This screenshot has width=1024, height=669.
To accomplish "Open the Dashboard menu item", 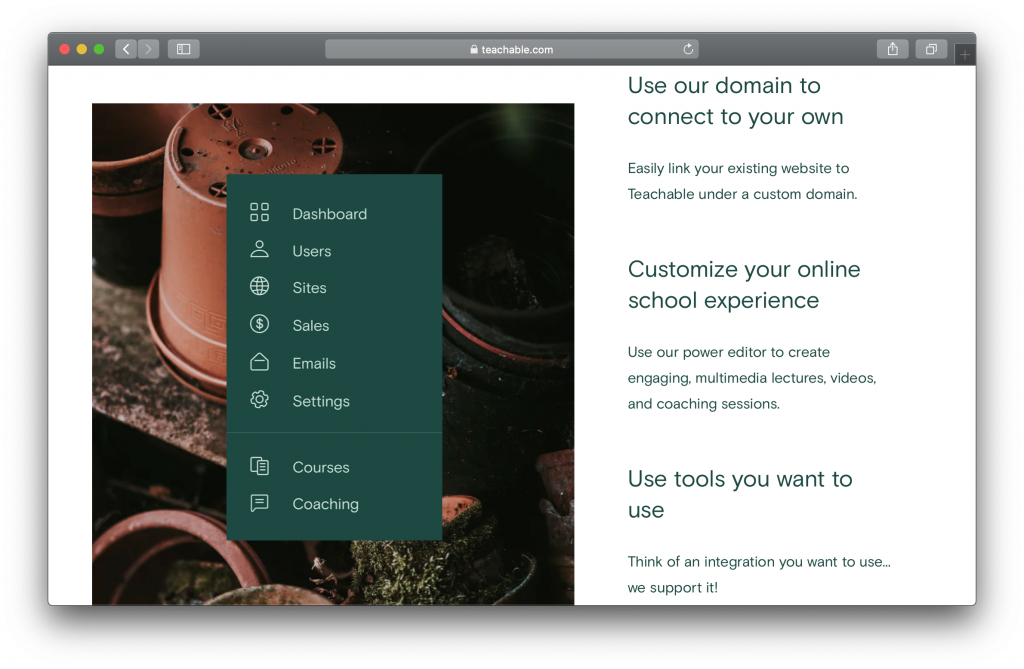I will coord(330,214).
